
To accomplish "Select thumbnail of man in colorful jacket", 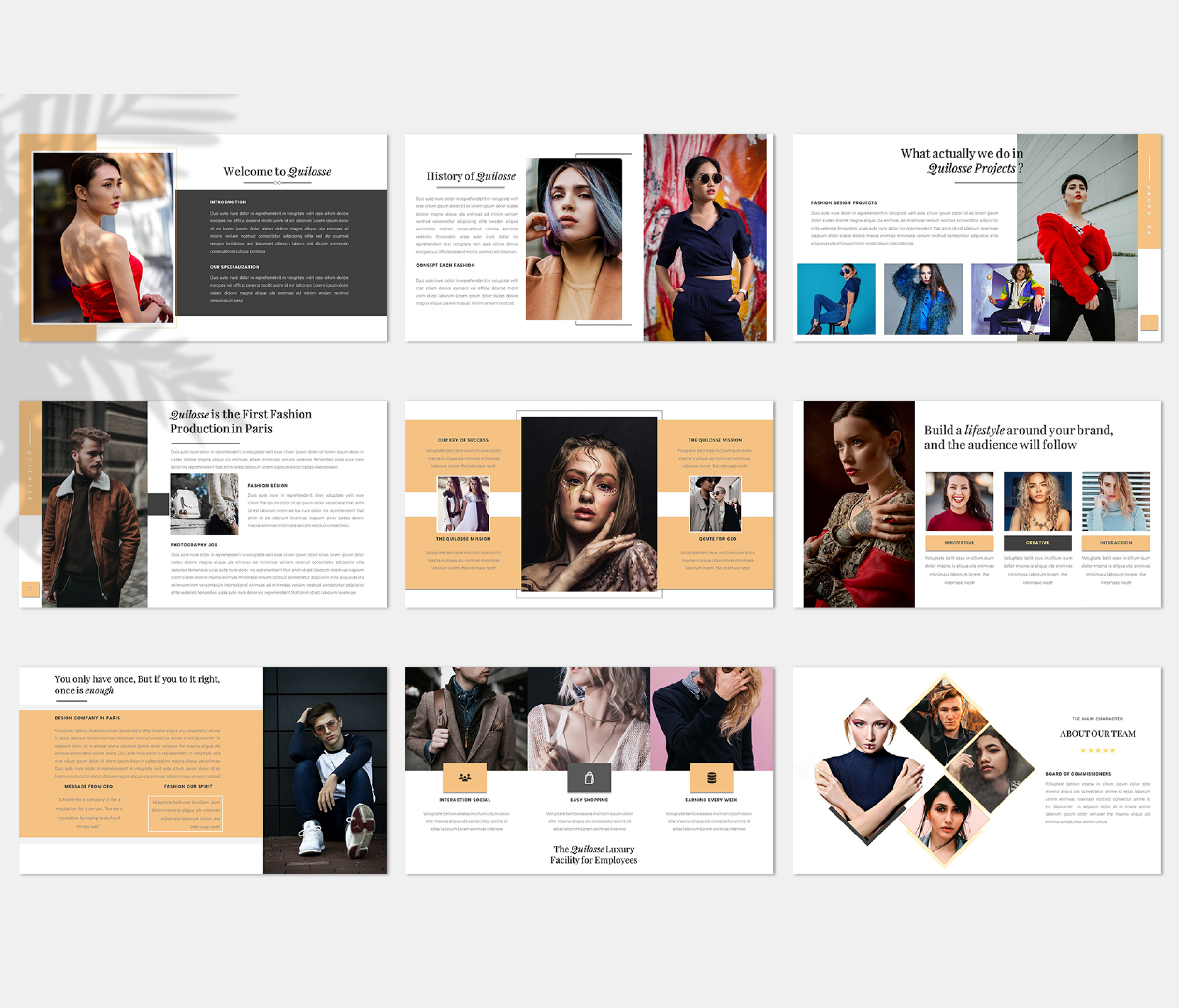I will pyautogui.click(x=1010, y=299).
